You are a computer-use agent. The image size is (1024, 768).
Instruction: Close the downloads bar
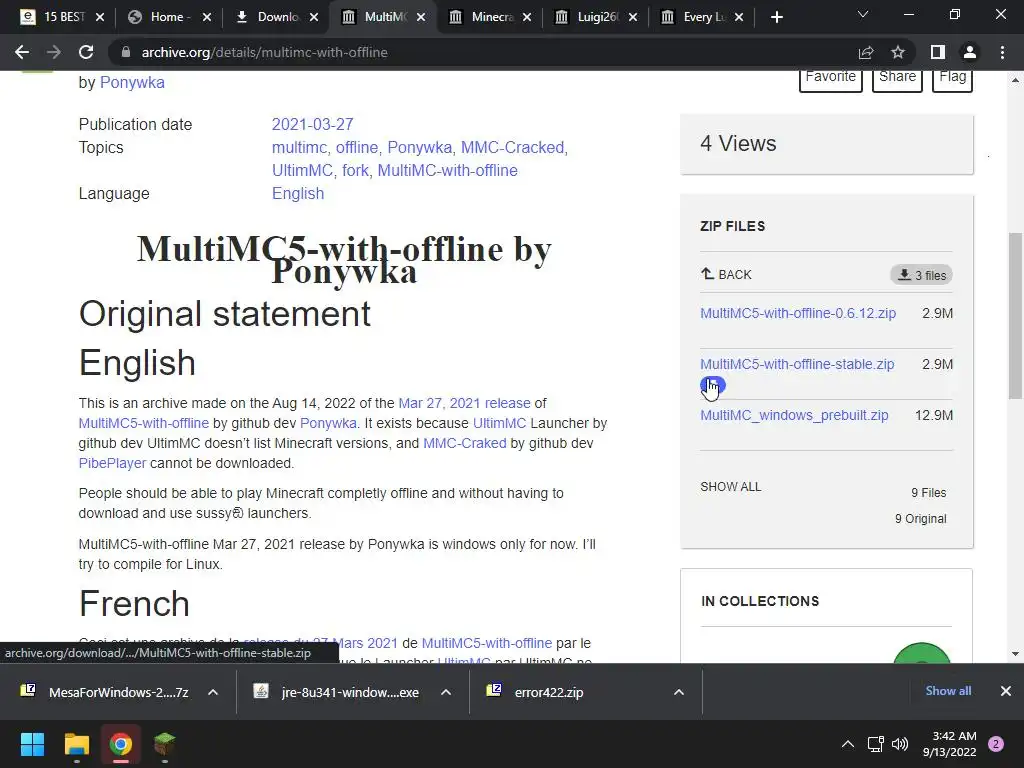pos(1006,691)
